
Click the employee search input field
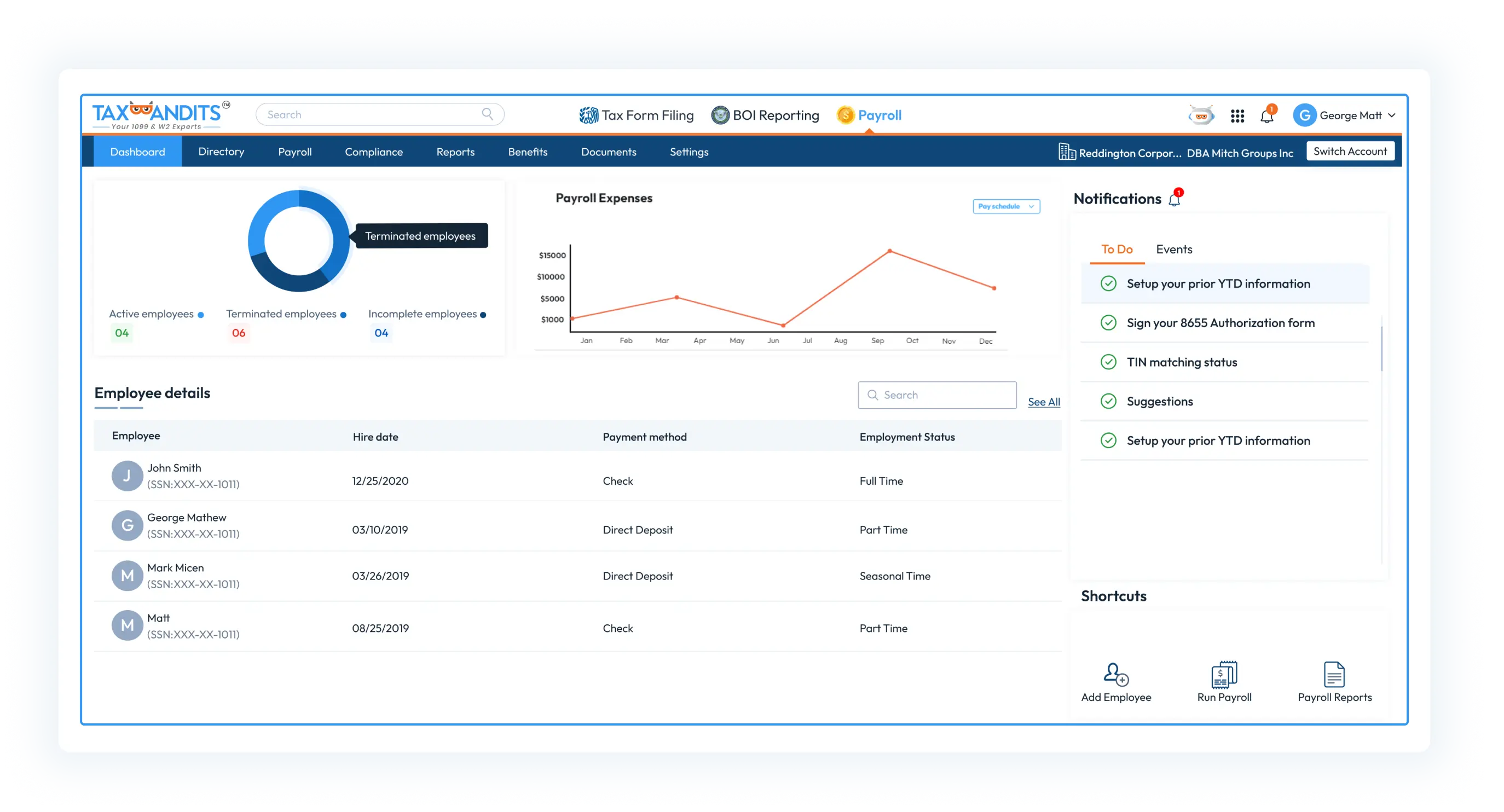[x=937, y=394]
